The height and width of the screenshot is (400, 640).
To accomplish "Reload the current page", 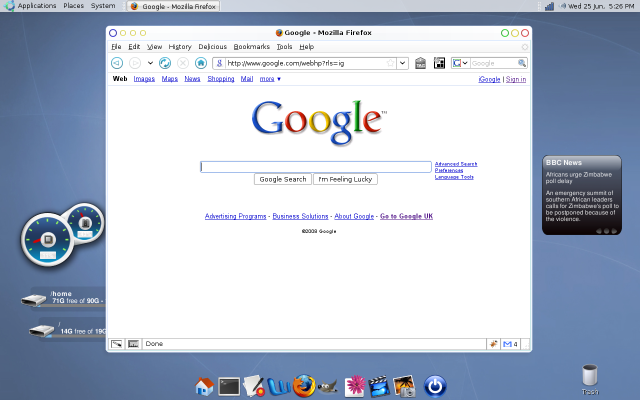I will (x=165, y=63).
